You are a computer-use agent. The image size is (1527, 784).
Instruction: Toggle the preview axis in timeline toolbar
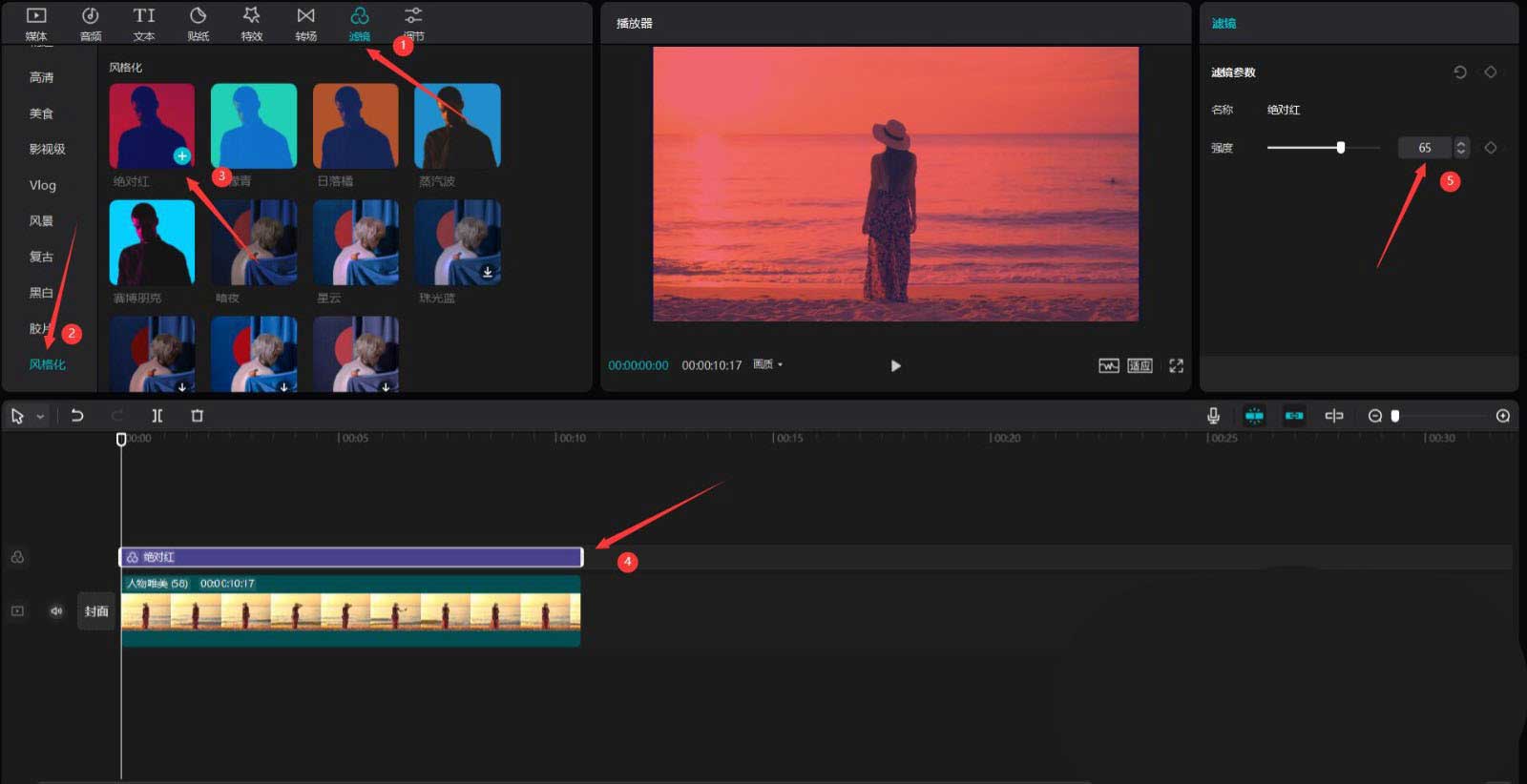pyautogui.click(x=1334, y=416)
